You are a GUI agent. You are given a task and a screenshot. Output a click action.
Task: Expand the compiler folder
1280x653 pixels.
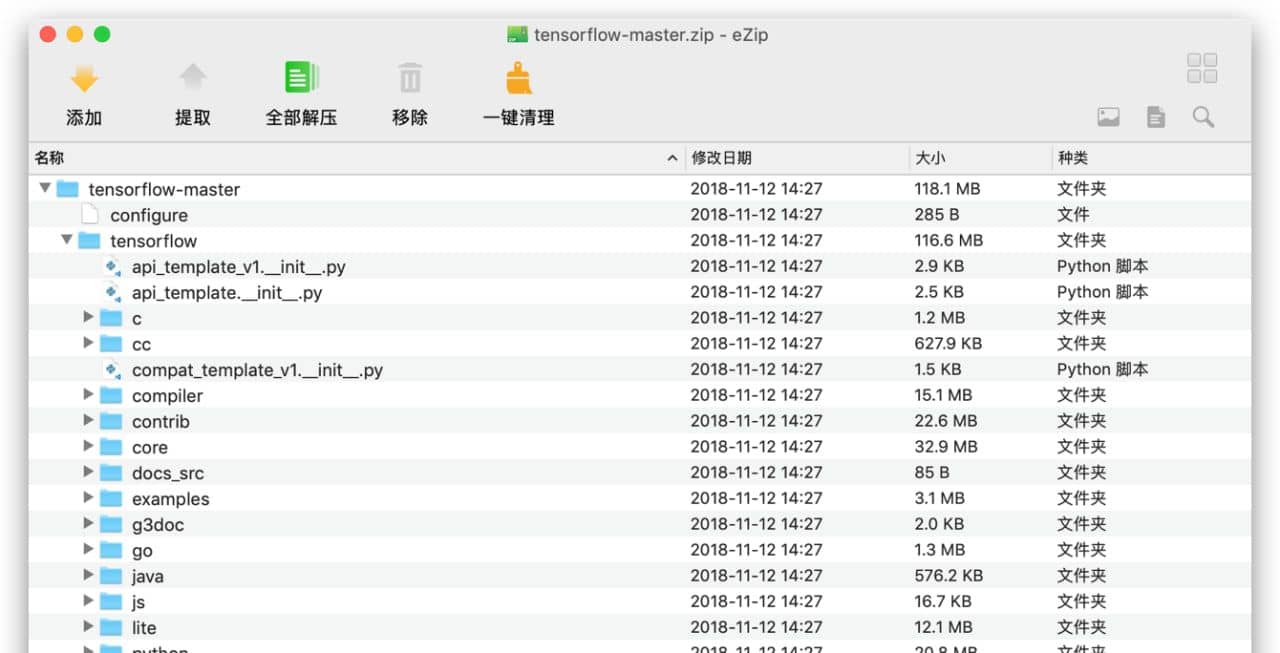point(88,395)
